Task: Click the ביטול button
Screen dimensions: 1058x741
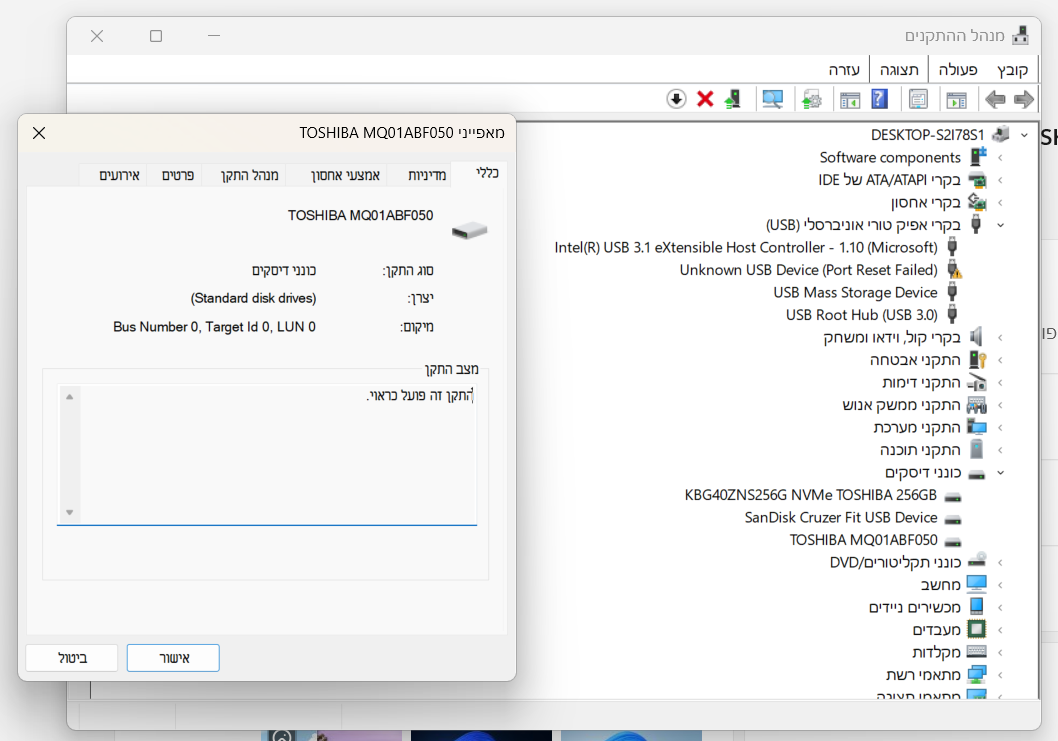Action: coord(72,658)
